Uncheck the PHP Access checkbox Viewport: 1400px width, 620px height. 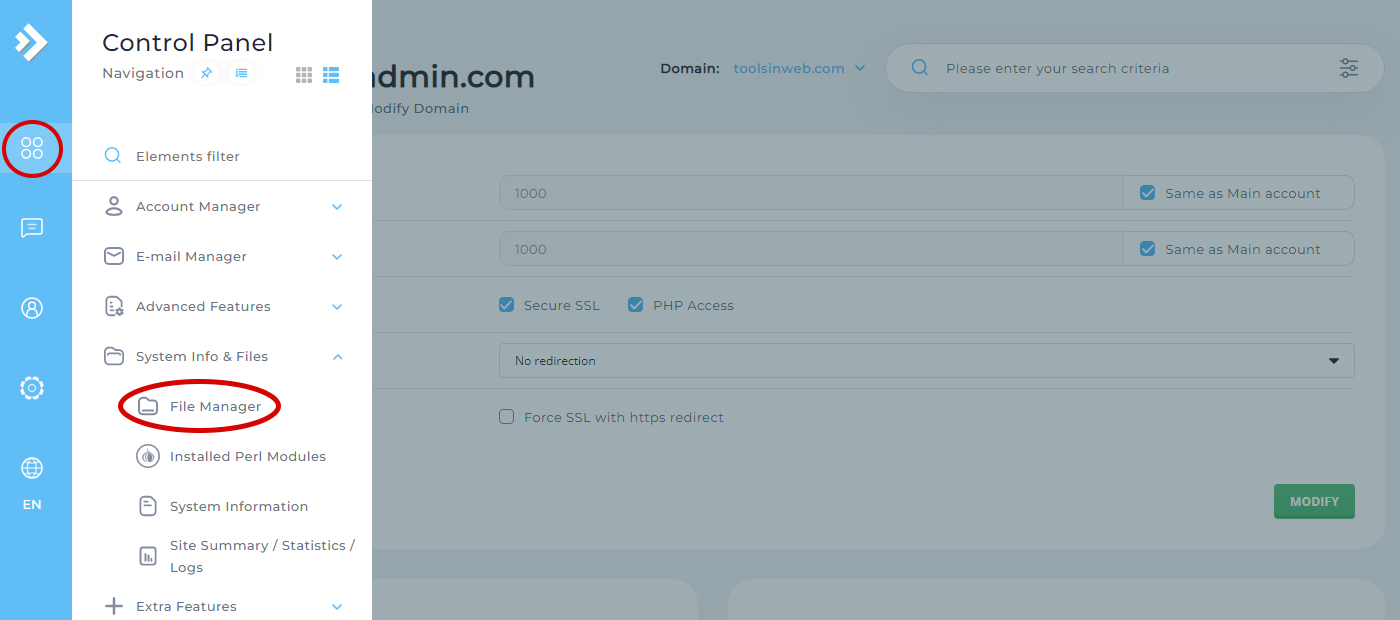(636, 305)
